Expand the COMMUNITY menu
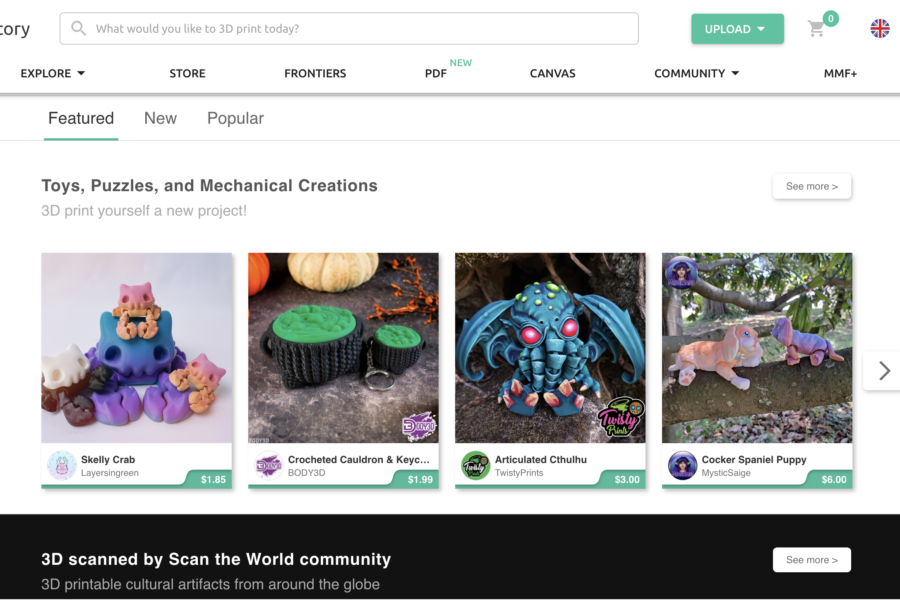The height and width of the screenshot is (600, 900). click(696, 73)
